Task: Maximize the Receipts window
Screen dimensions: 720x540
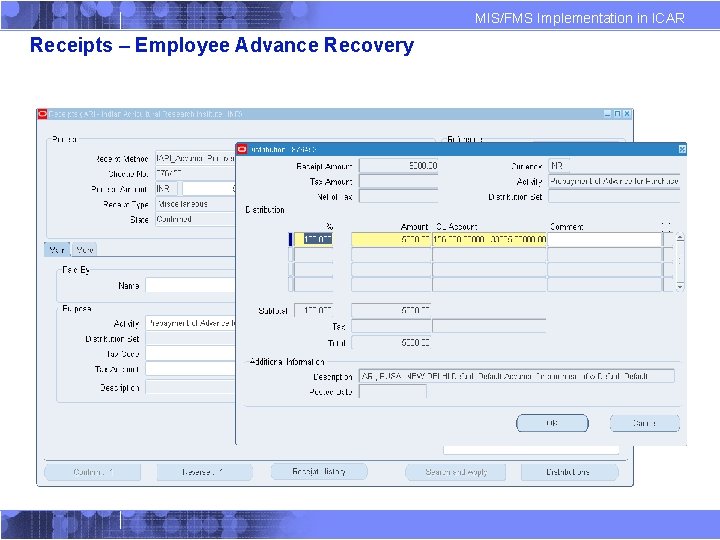Action: 617,113
